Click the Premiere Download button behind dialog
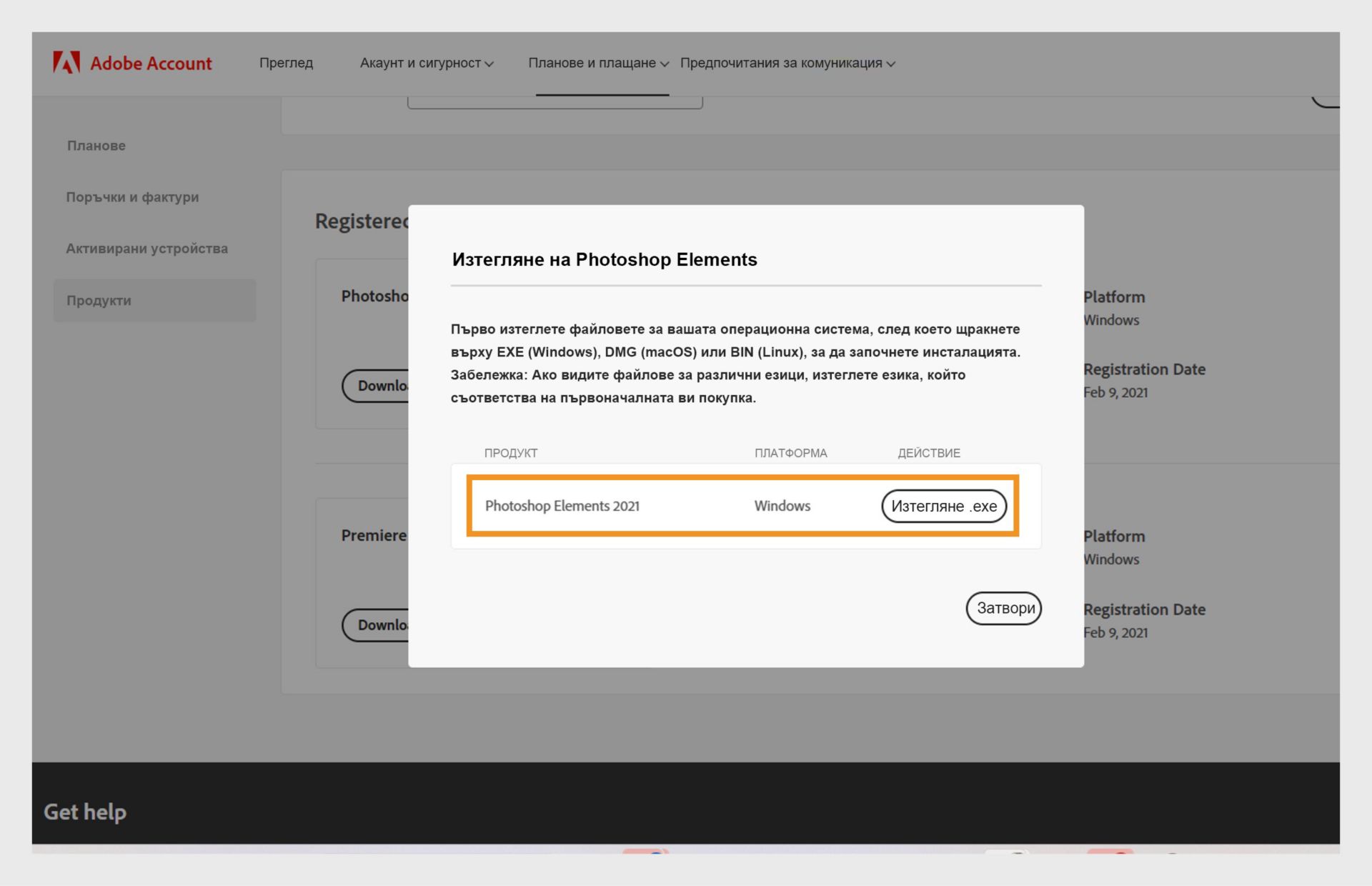 [x=376, y=625]
